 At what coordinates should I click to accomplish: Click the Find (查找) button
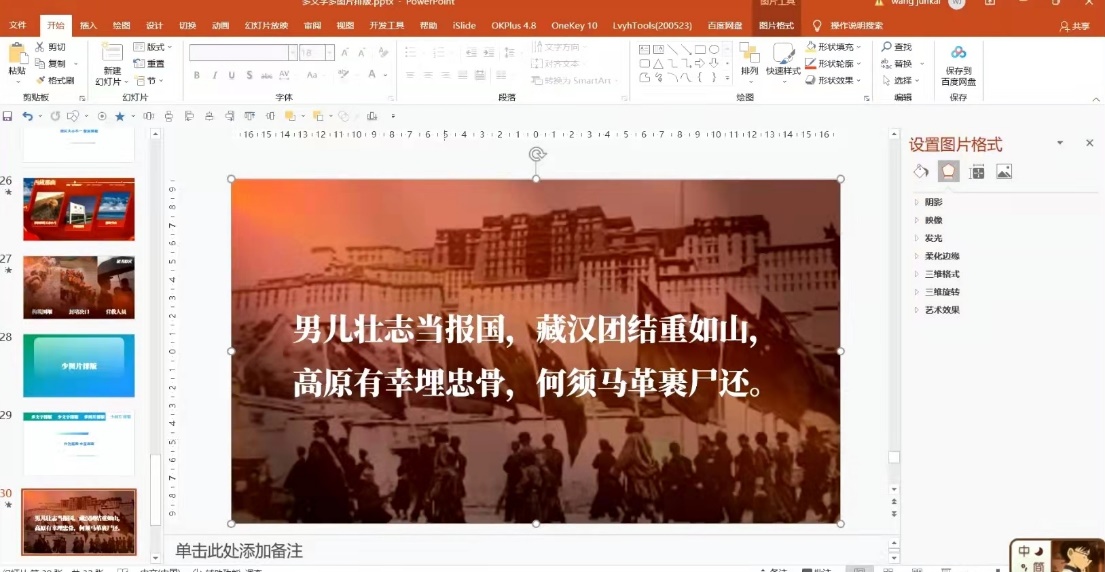(x=897, y=47)
